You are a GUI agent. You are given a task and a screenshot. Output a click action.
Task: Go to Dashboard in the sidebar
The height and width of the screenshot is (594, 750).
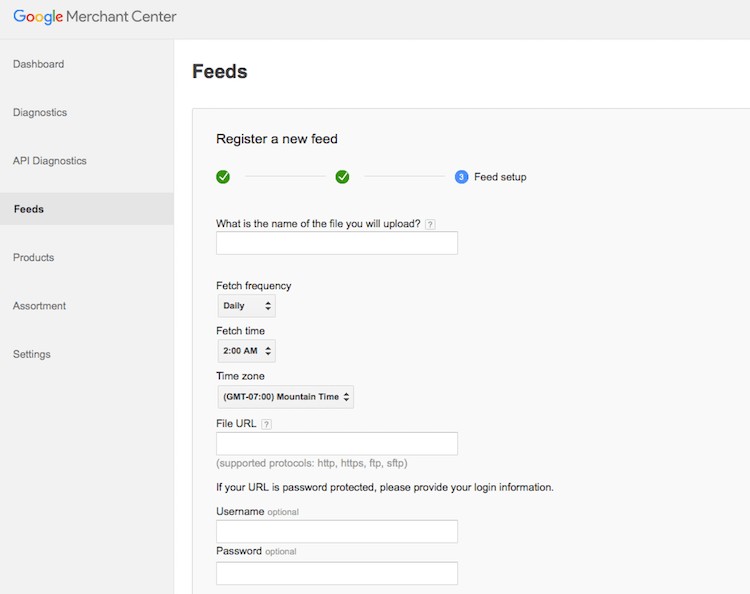(38, 64)
